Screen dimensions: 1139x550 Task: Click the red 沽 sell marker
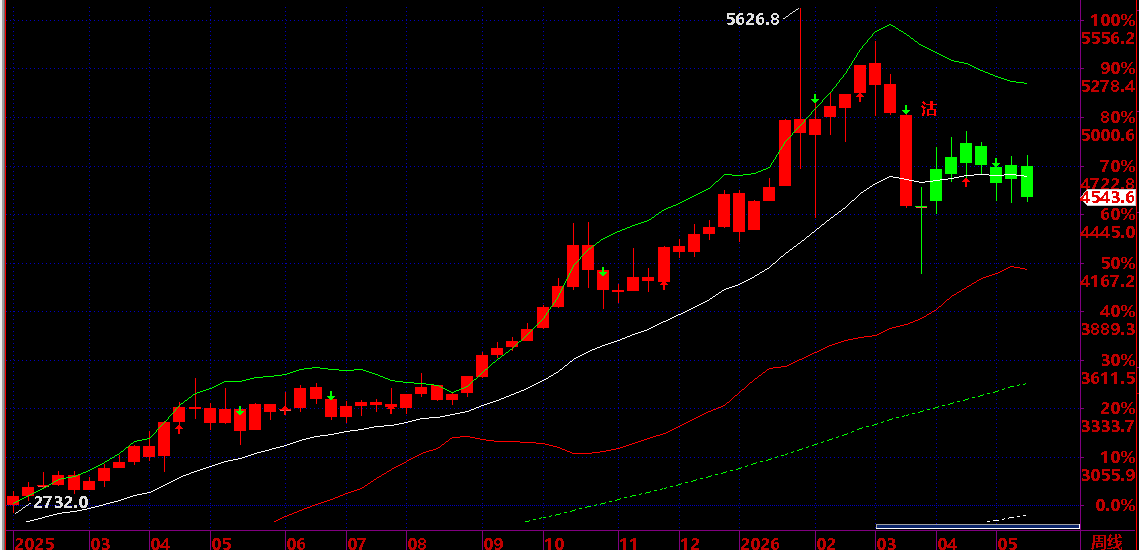929,110
